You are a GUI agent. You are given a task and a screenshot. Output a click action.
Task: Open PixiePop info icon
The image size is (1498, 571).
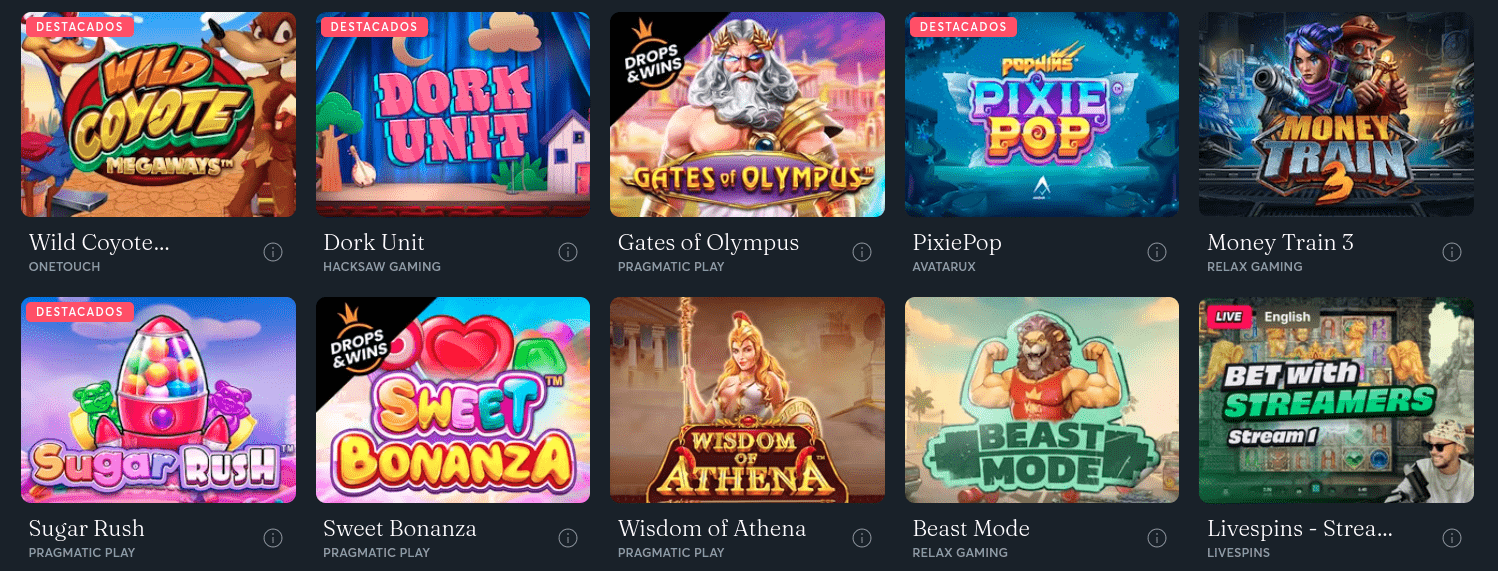(1157, 252)
